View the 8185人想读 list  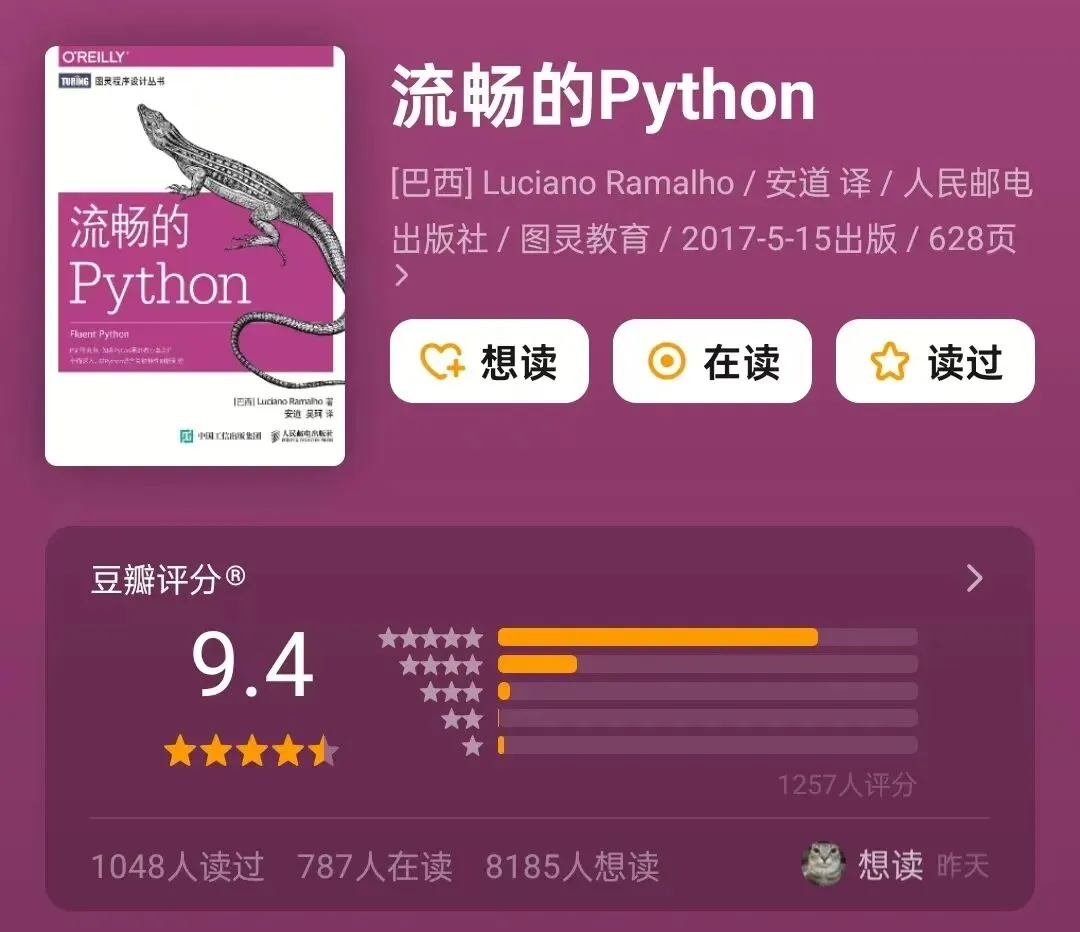click(x=572, y=866)
